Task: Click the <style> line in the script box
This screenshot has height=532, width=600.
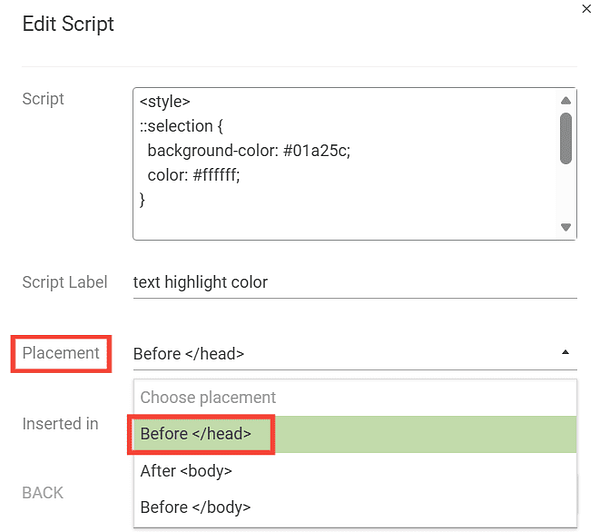Action: pos(165,102)
